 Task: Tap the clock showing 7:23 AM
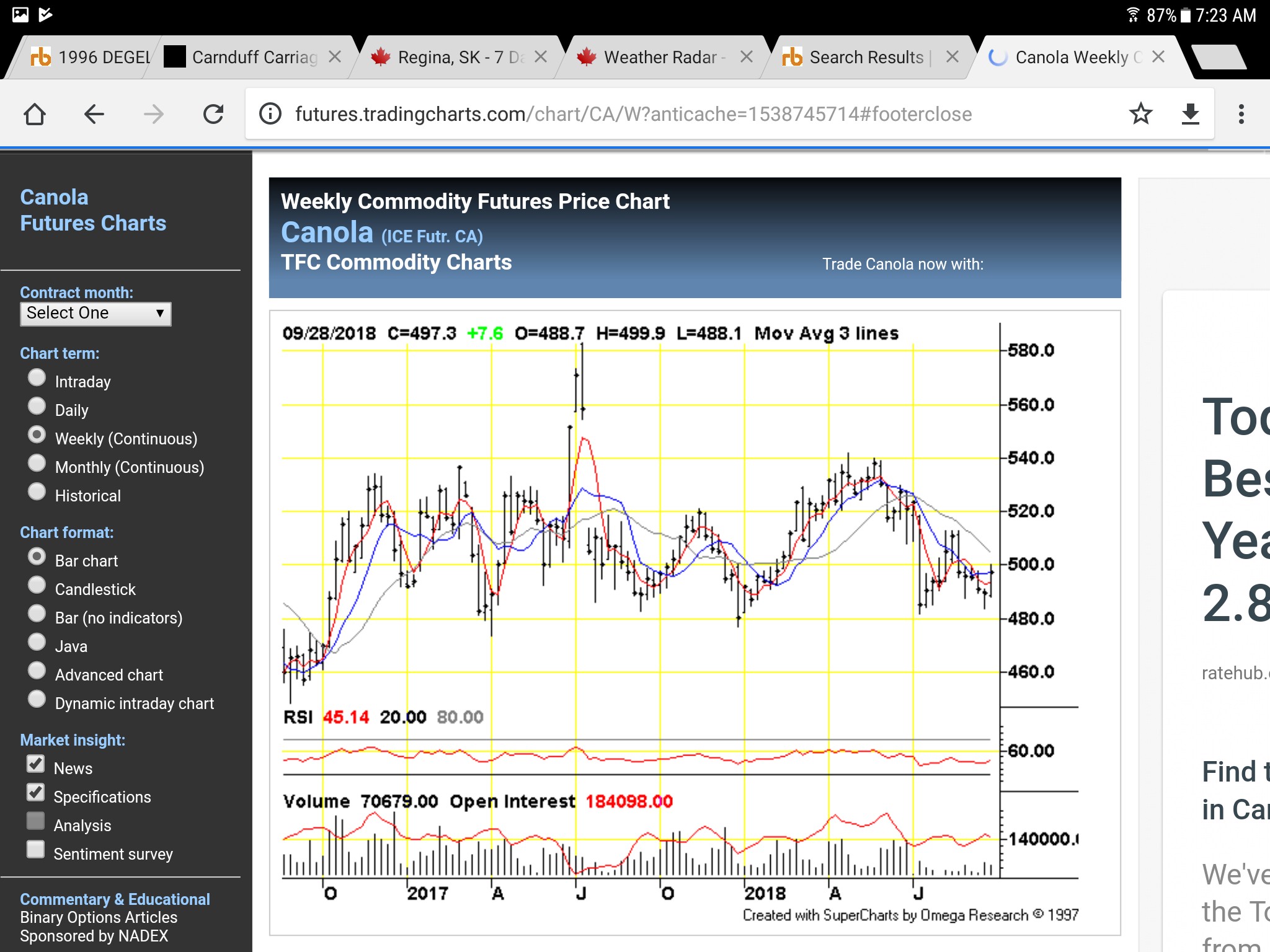(x=1226, y=15)
